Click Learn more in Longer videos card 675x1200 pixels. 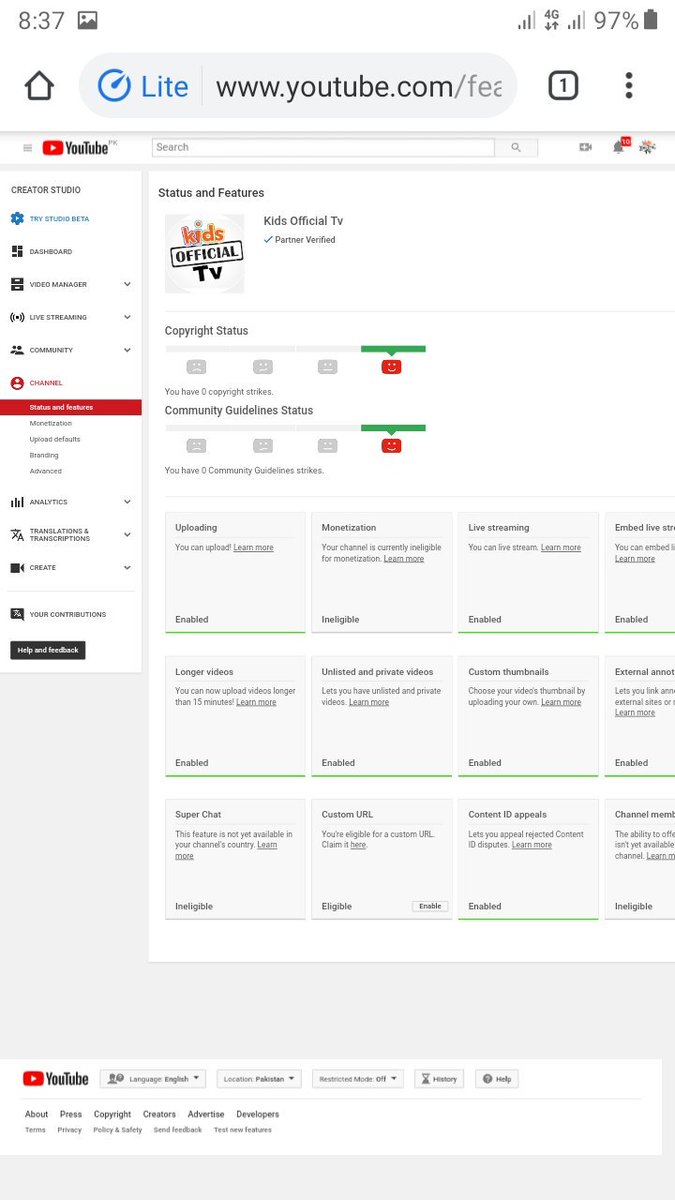(x=256, y=702)
